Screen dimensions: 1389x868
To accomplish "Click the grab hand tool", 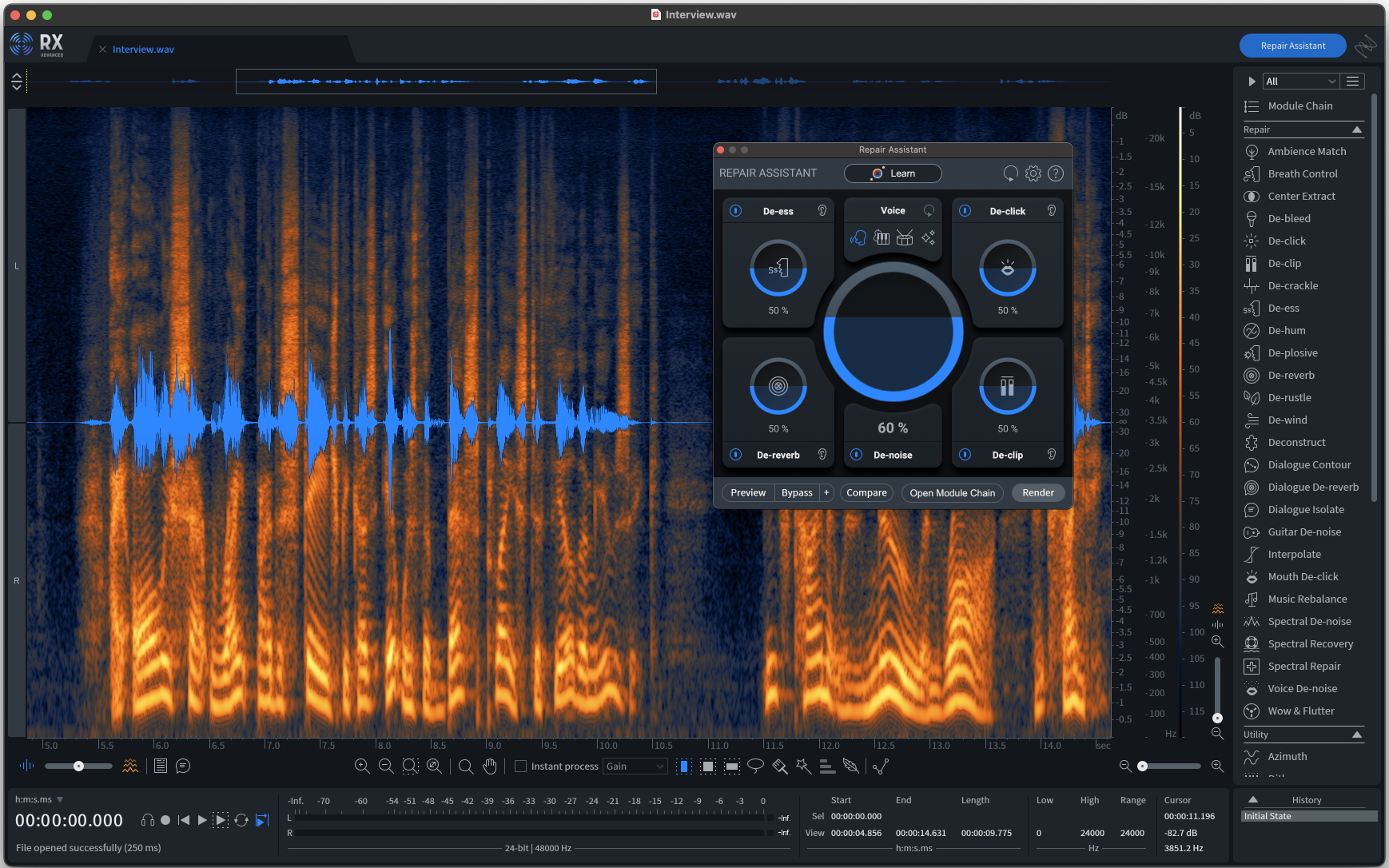I will (490, 766).
